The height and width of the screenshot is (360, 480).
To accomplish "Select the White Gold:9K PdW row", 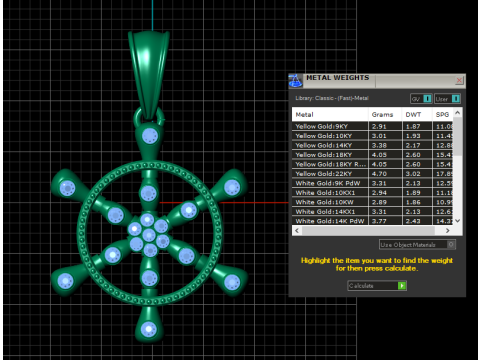I will (x=373, y=183).
